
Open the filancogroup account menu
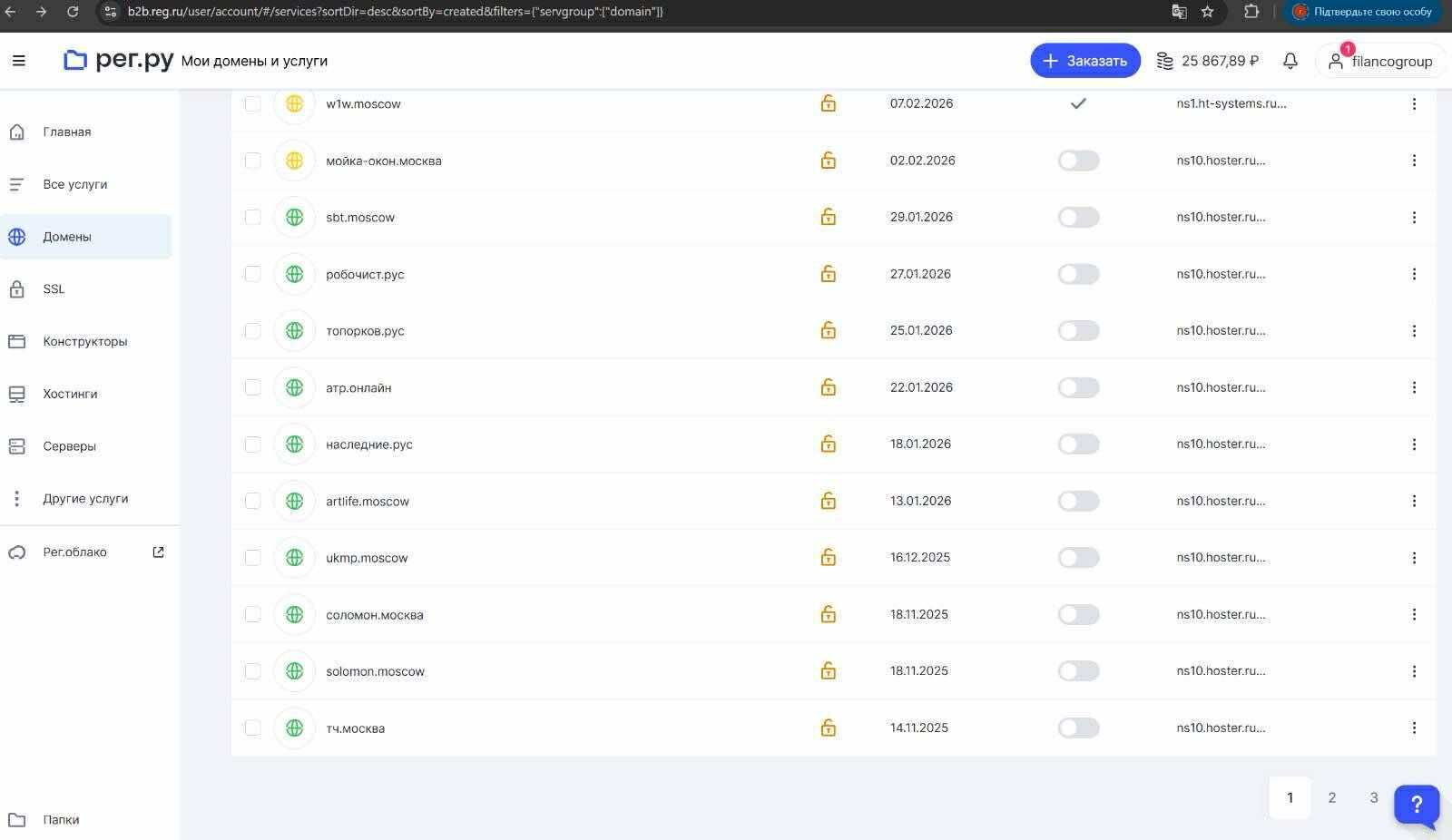pyautogui.click(x=1380, y=61)
